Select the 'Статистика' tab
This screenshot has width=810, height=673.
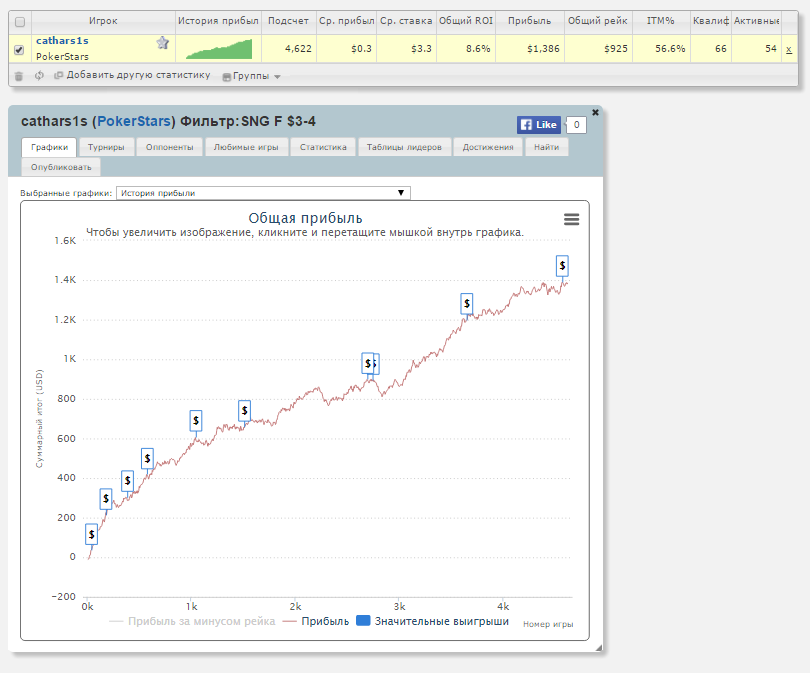[323, 147]
